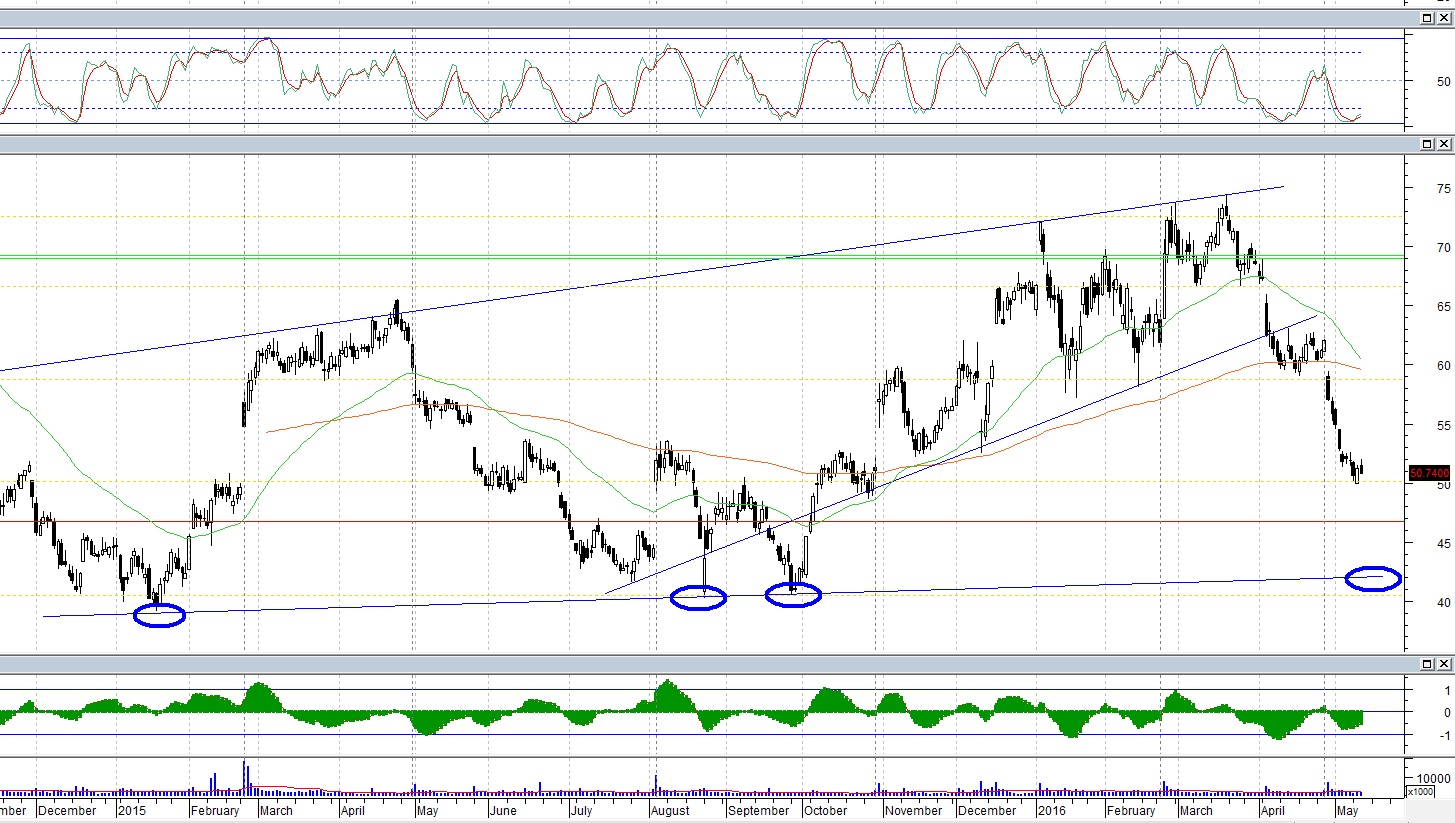This screenshot has width=1455, height=823.
Task: Click the x1000 volume scale label
Action: tap(1420, 792)
